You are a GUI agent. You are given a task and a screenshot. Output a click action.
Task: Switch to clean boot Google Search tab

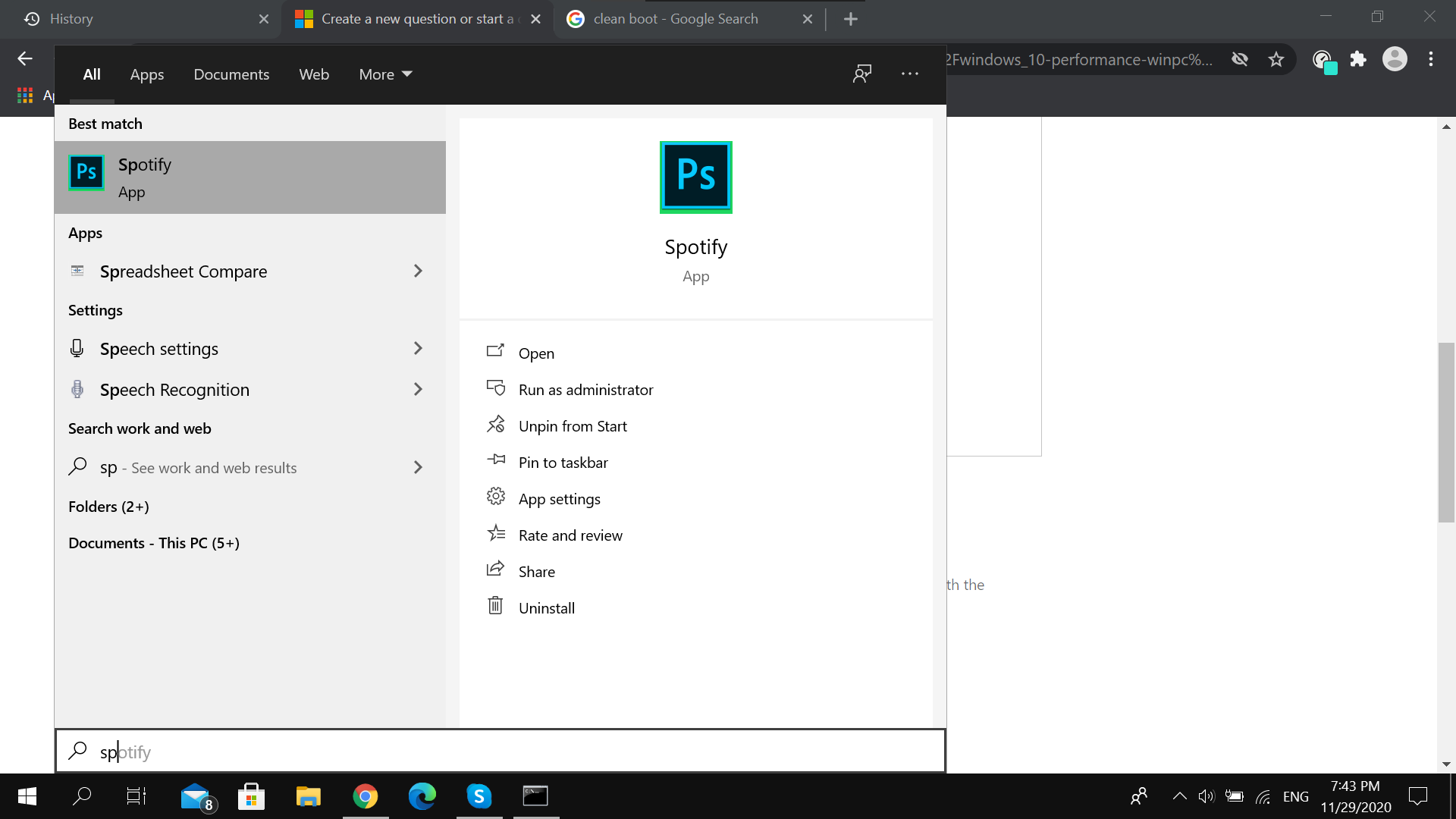click(x=690, y=19)
